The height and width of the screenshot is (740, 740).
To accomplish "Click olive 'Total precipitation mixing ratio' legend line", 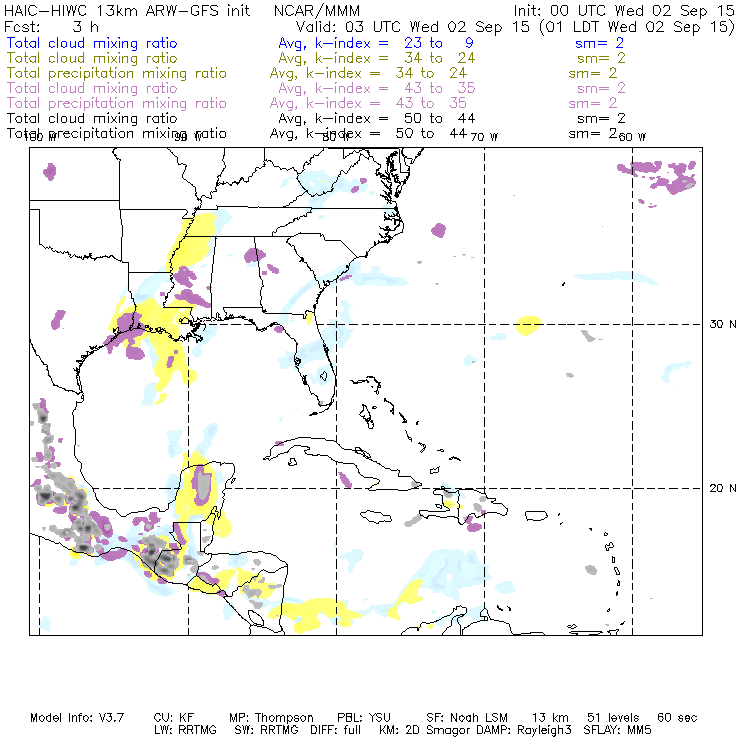I will point(117,73).
